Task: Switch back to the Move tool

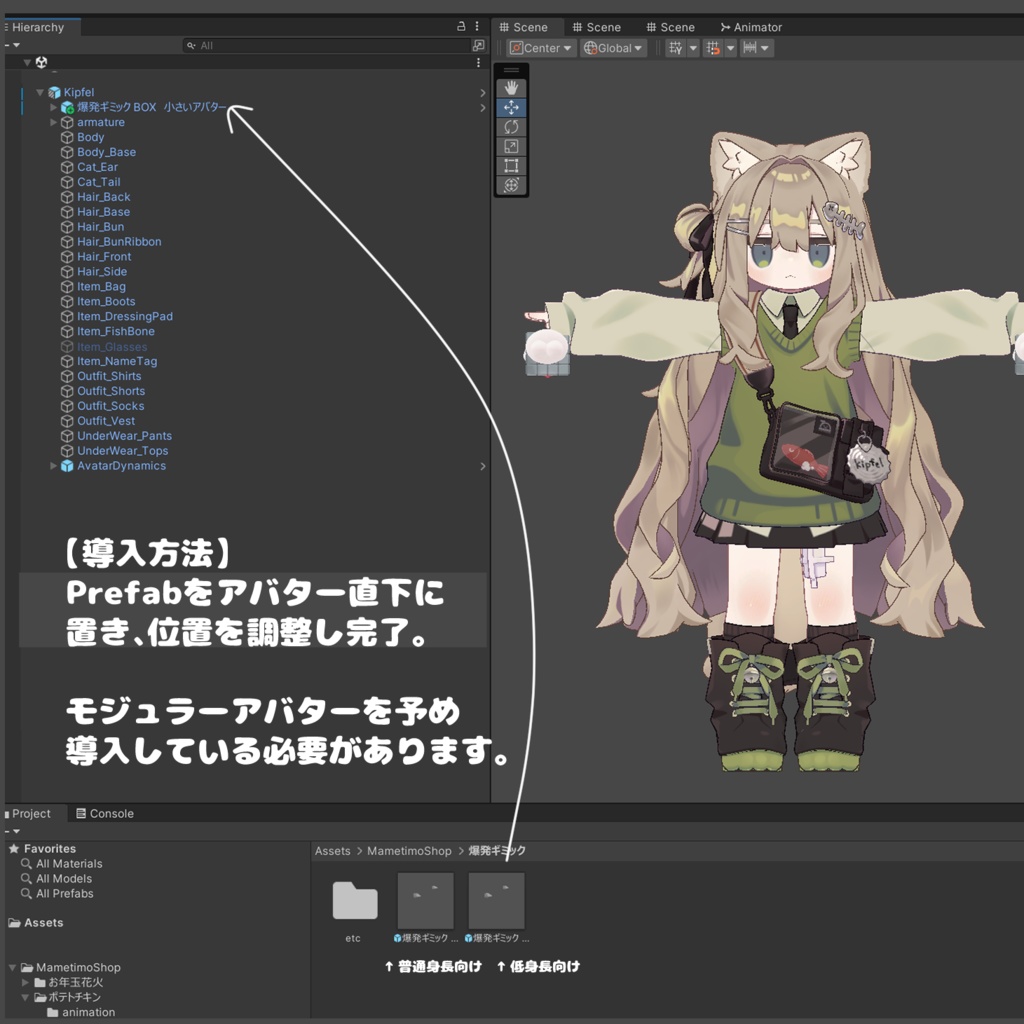Action: pyautogui.click(x=511, y=107)
